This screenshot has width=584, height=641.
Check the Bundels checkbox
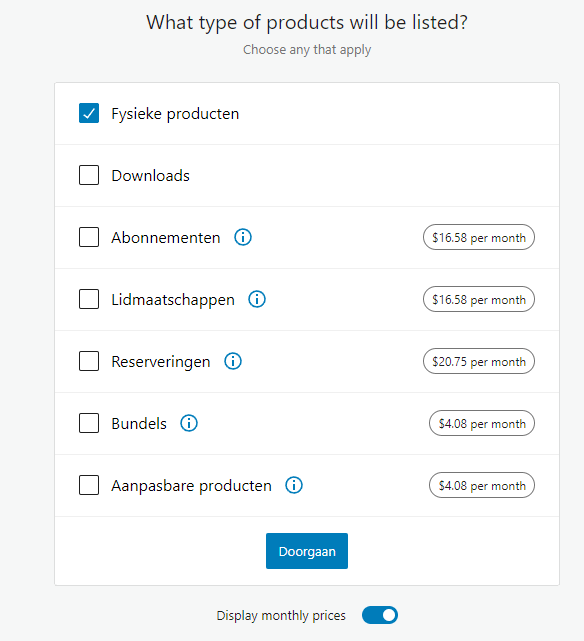pos(89,423)
